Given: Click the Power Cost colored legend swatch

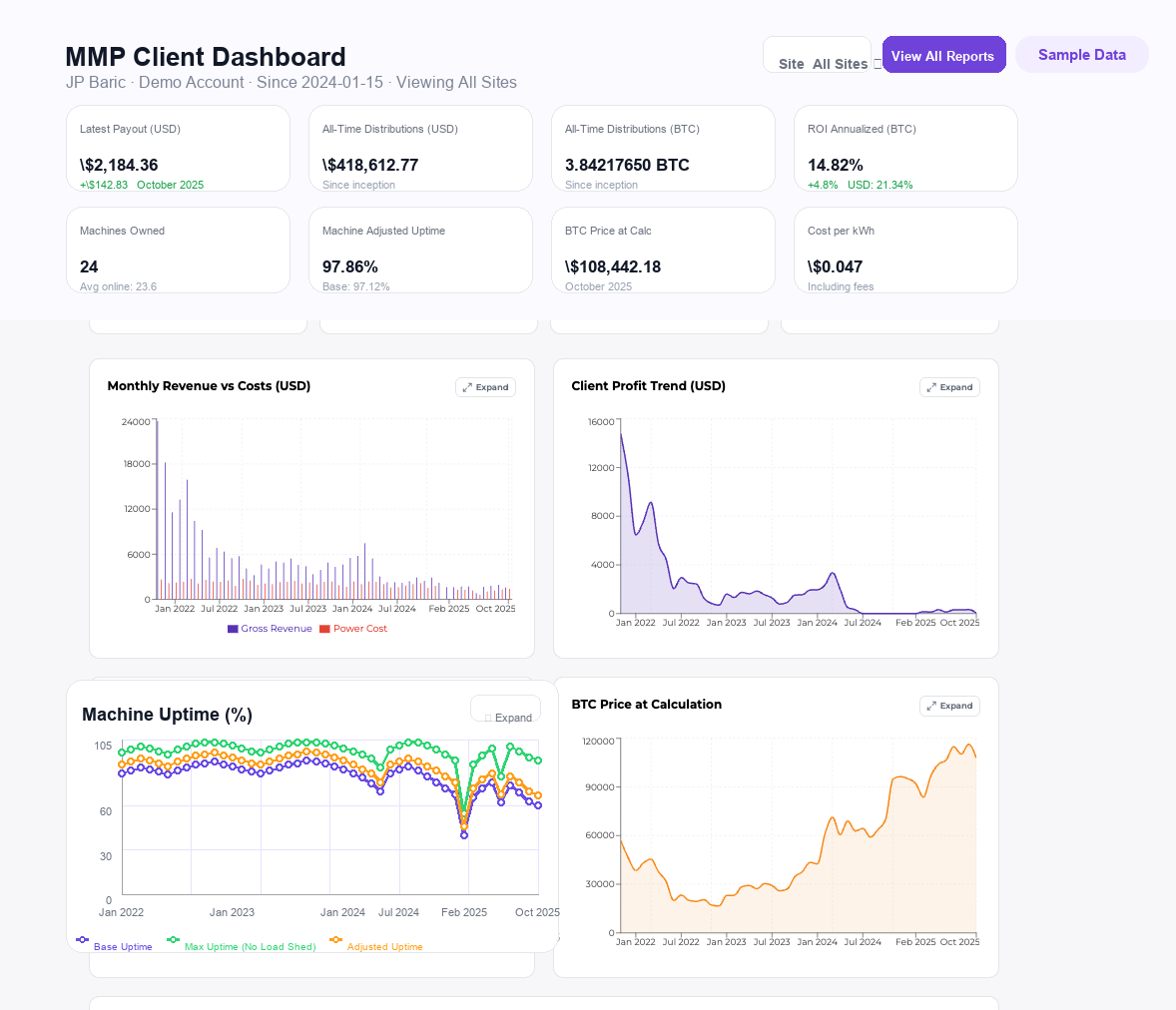Looking at the screenshot, I should (322, 628).
